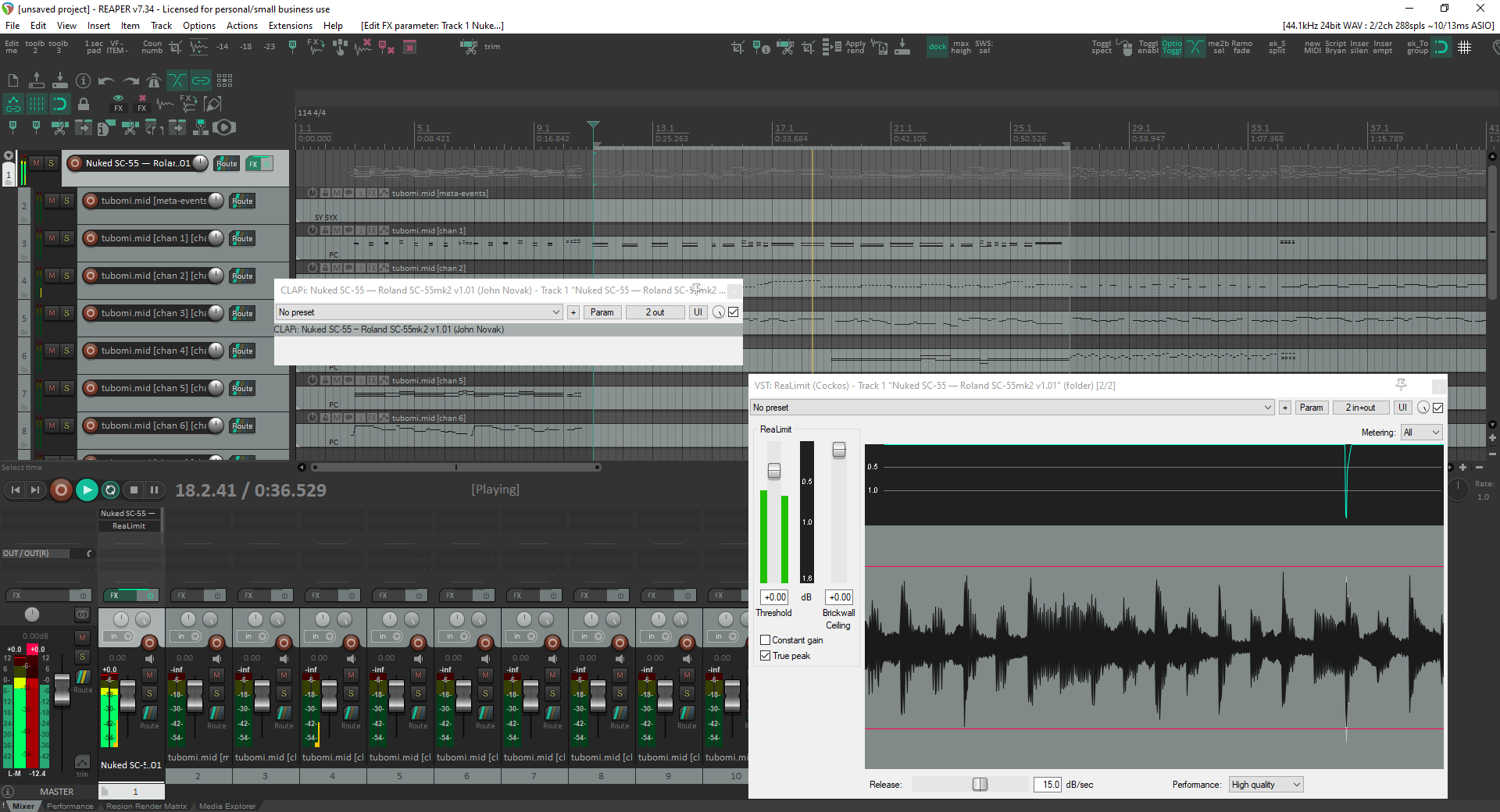Toggle the locking padlock icon
The height and width of the screenshot is (812, 1500).
(x=83, y=104)
